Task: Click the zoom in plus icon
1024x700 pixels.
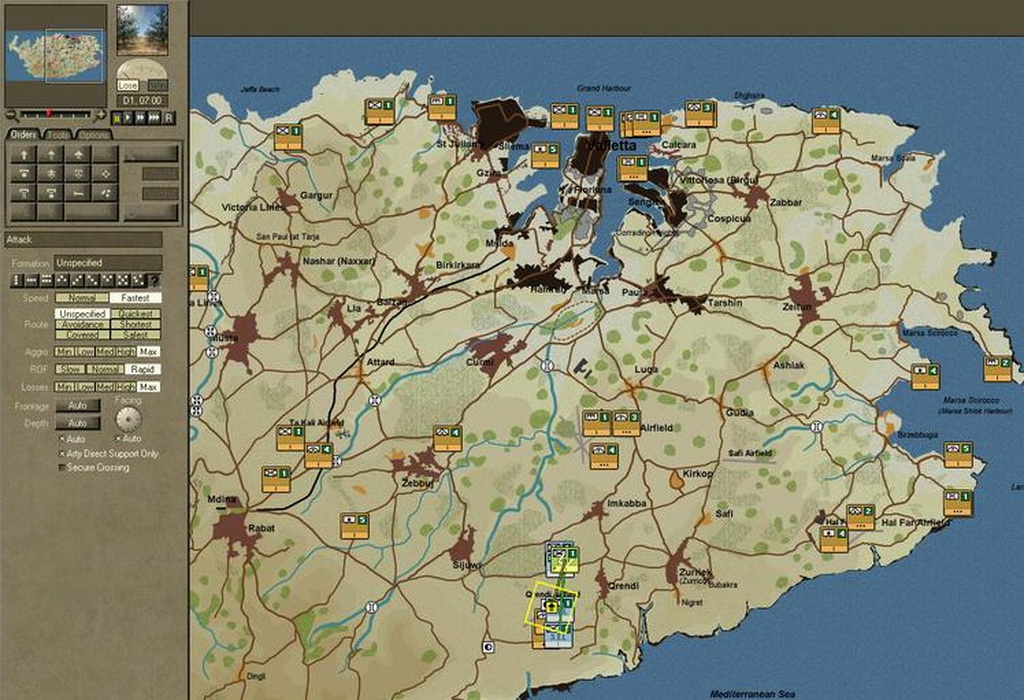Action: [x=99, y=115]
